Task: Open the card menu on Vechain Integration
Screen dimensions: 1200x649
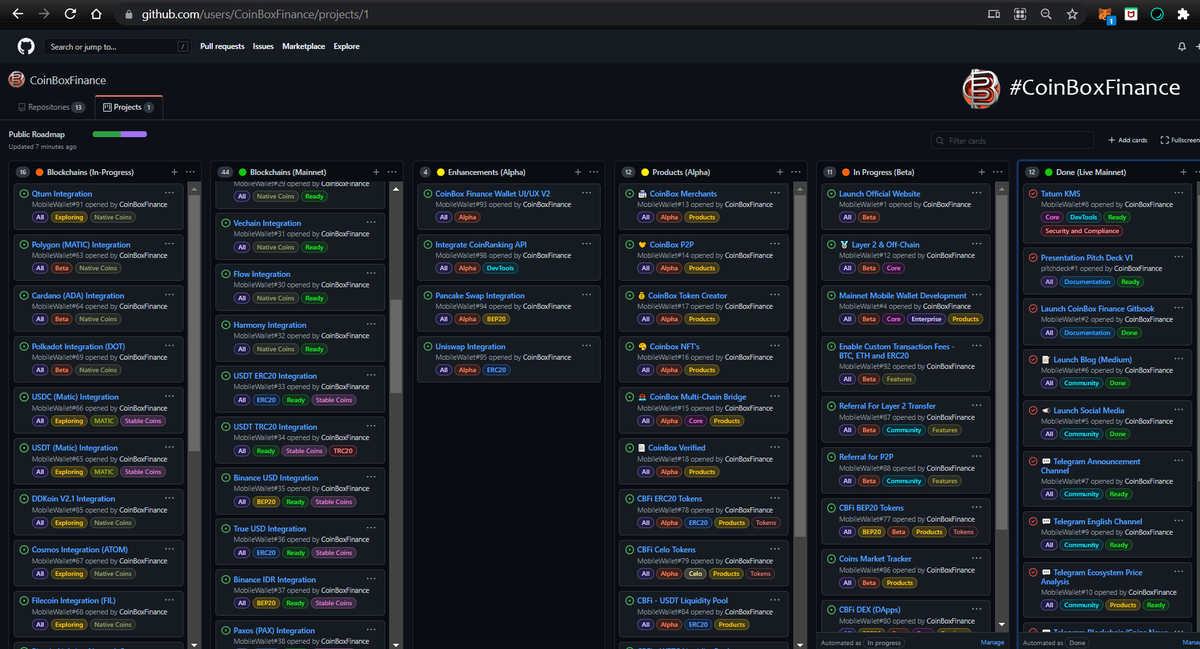Action: point(371,224)
